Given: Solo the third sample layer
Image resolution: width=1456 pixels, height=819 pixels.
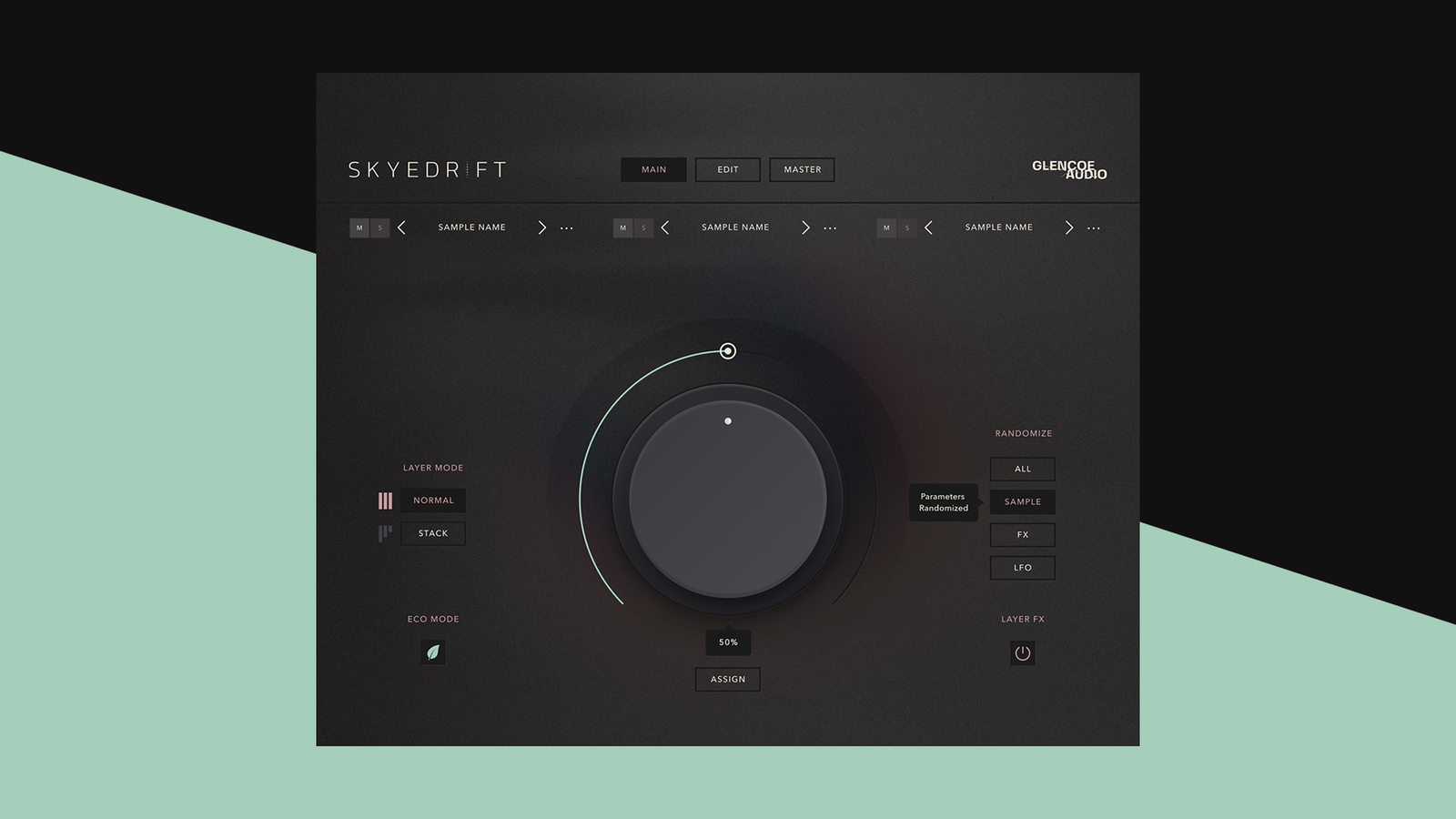Looking at the screenshot, I should [906, 227].
